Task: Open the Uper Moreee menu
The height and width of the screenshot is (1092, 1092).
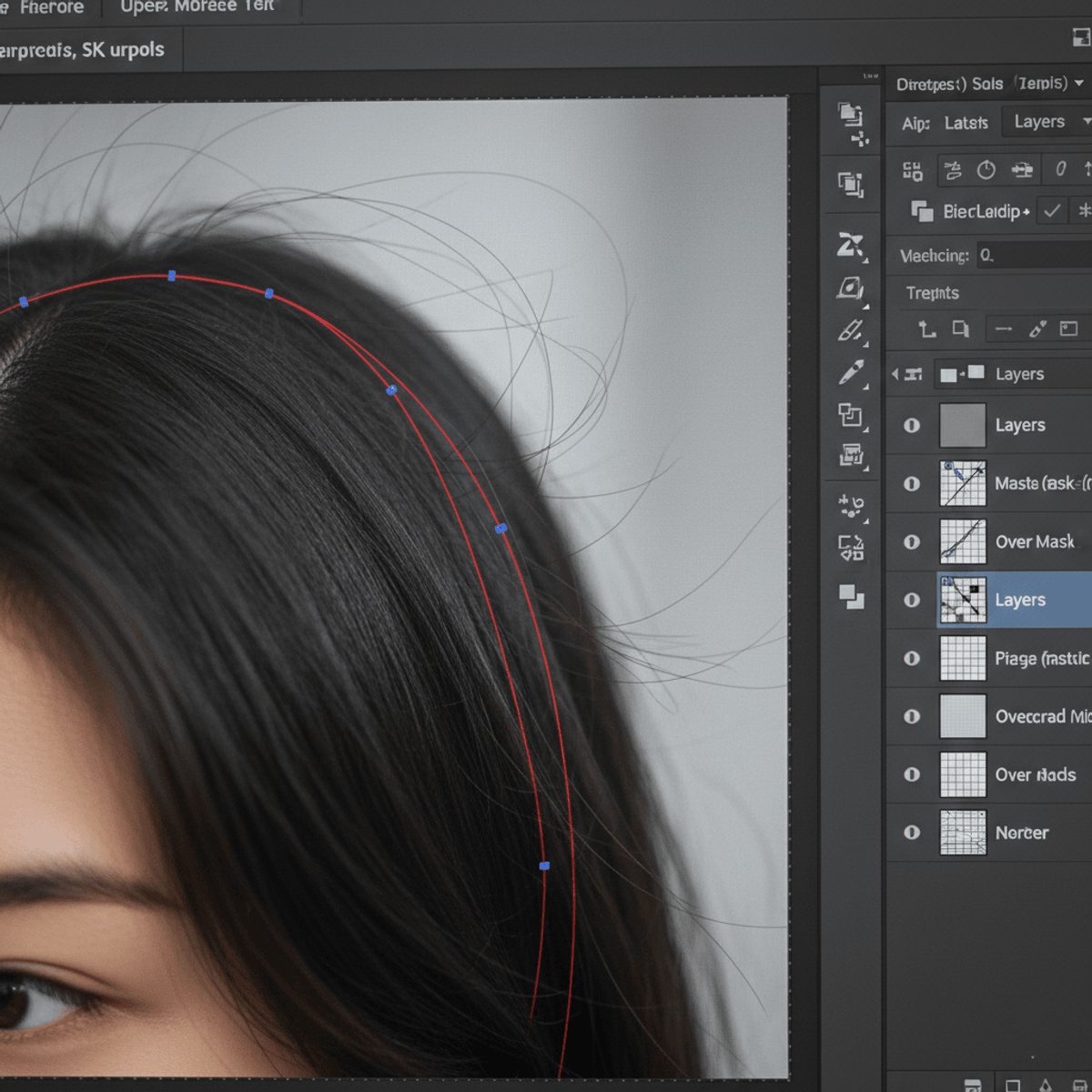Action: [x=200, y=7]
